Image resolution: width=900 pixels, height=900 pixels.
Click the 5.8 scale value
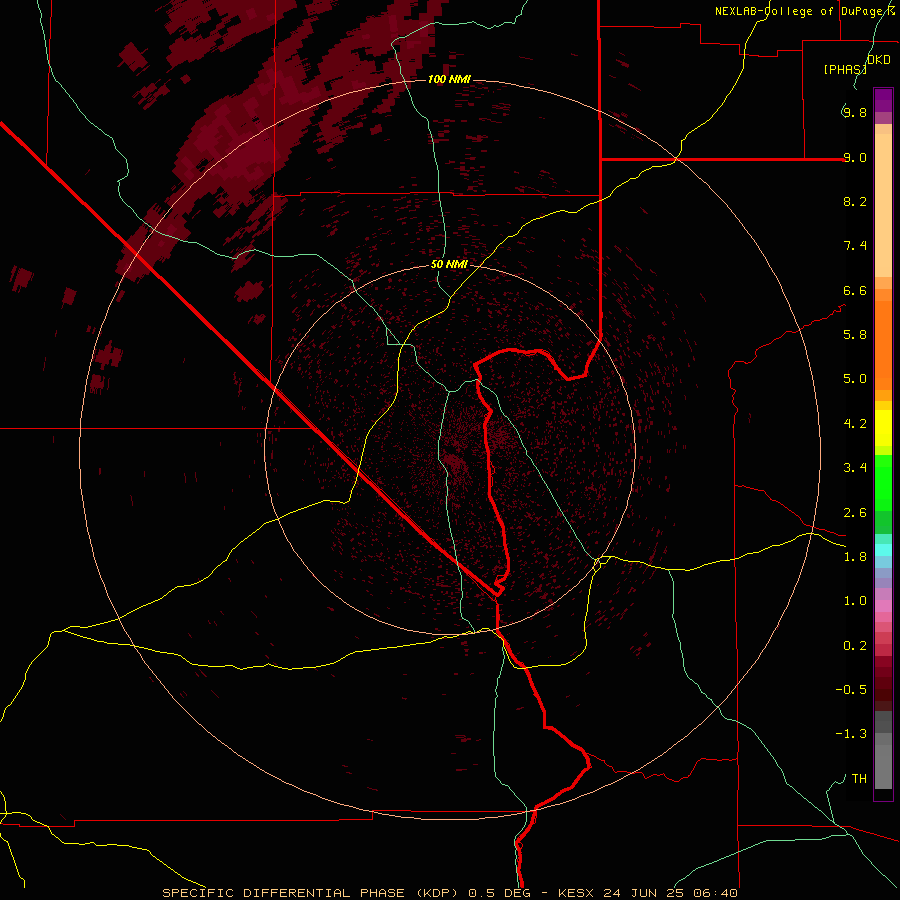tap(855, 335)
